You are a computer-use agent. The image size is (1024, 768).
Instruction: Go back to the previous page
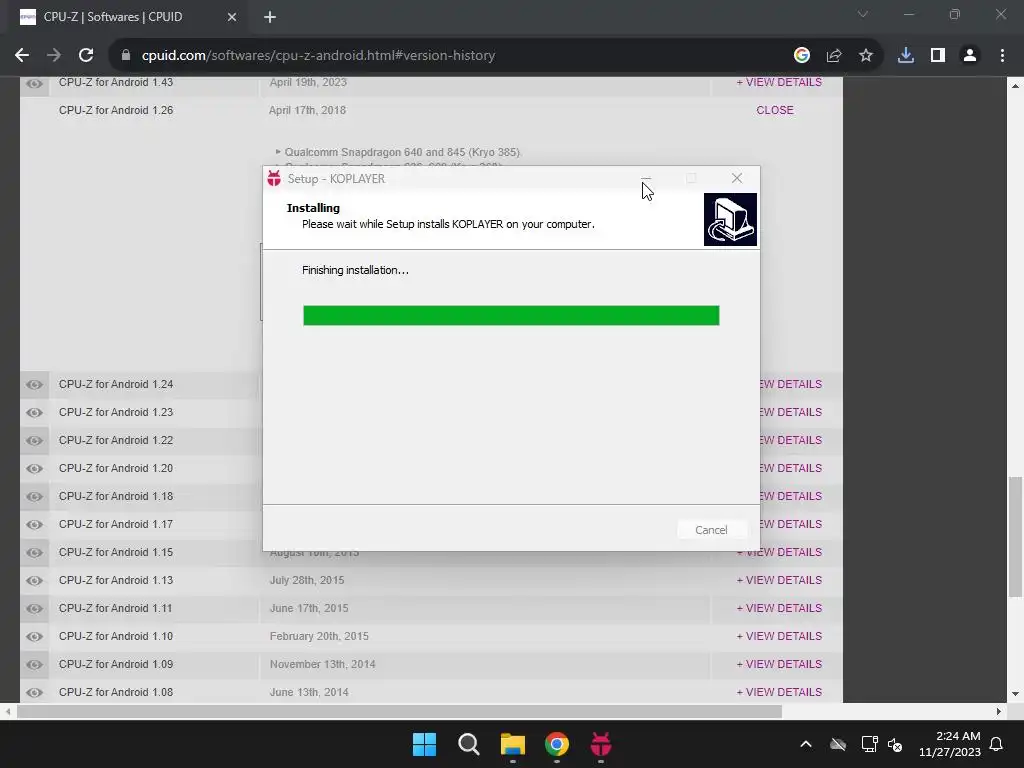22,56
